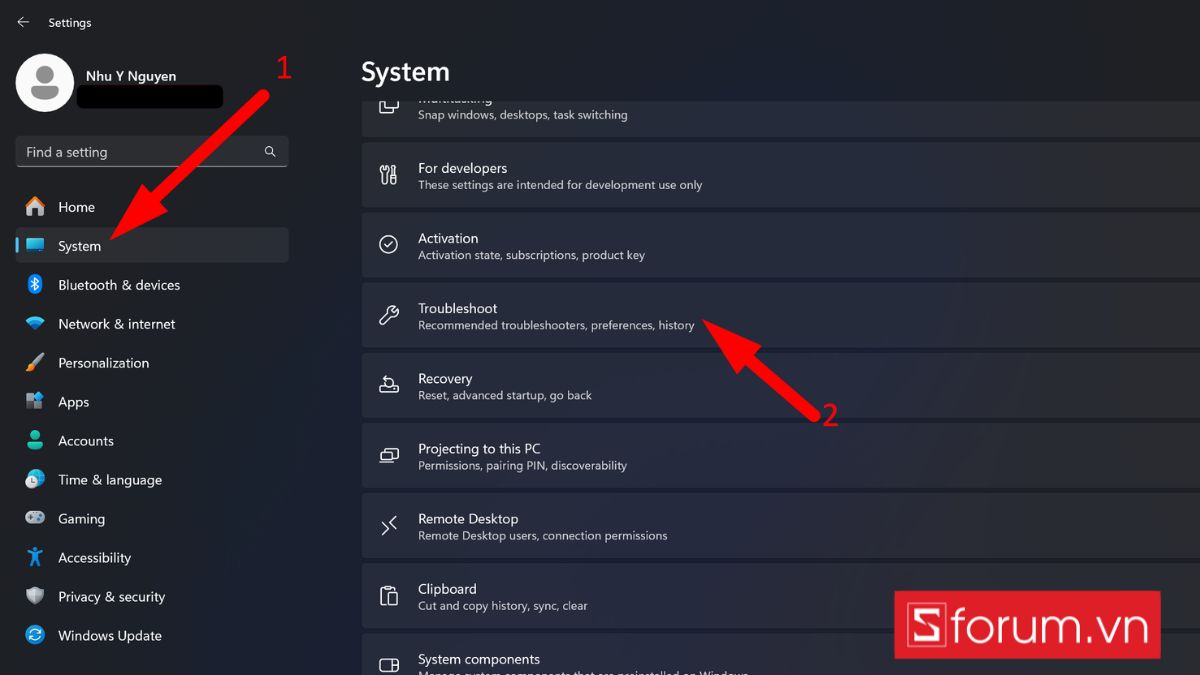Open Accounts settings category
The height and width of the screenshot is (675, 1200).
(152, 441)
